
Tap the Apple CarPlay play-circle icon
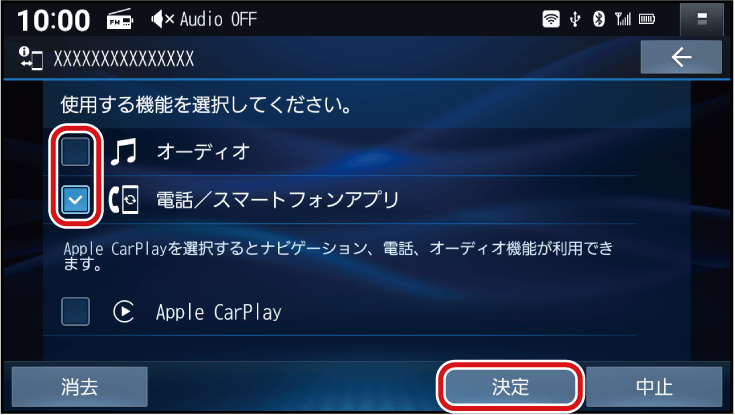pos(124,311)
